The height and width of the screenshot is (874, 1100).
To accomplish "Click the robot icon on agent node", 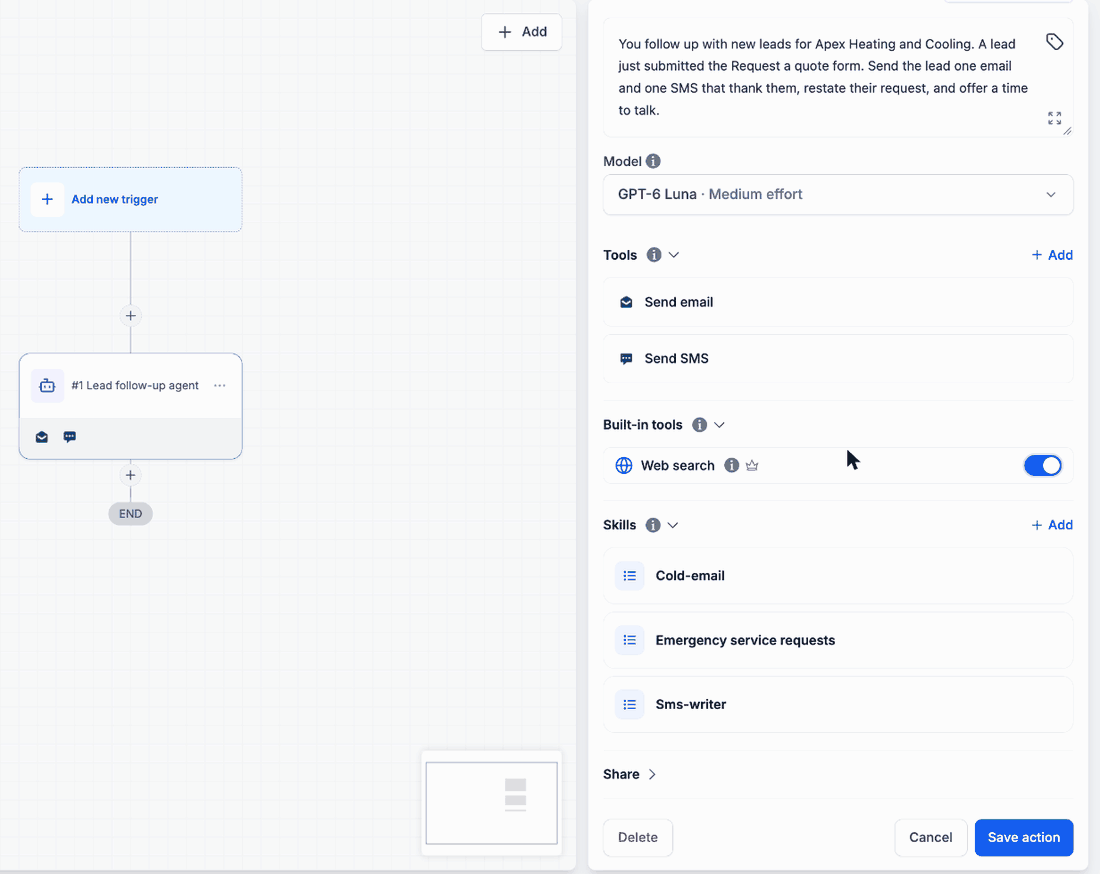I will click(x=48, y=386).
